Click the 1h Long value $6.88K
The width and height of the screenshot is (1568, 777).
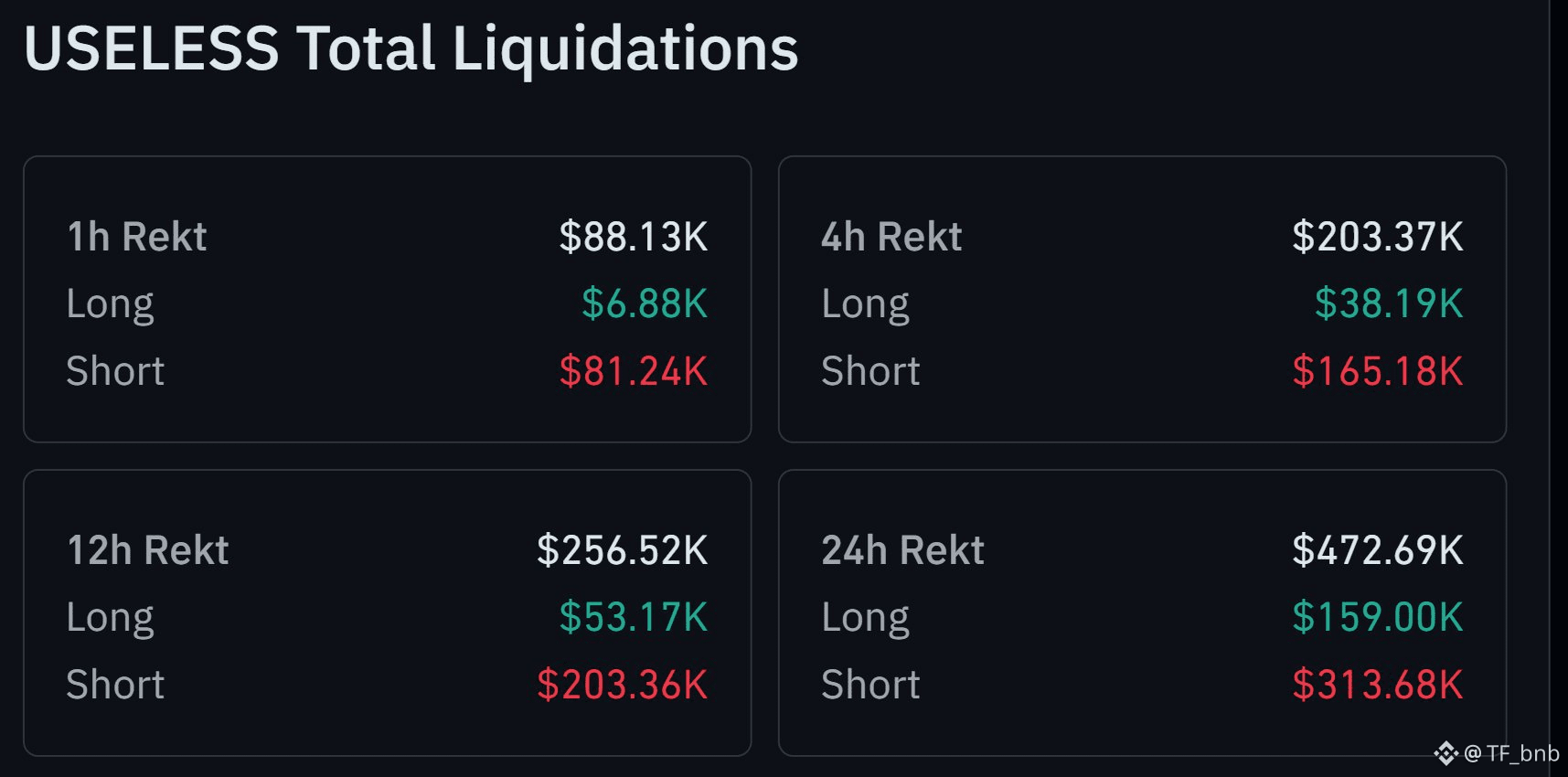coord(645,303)
